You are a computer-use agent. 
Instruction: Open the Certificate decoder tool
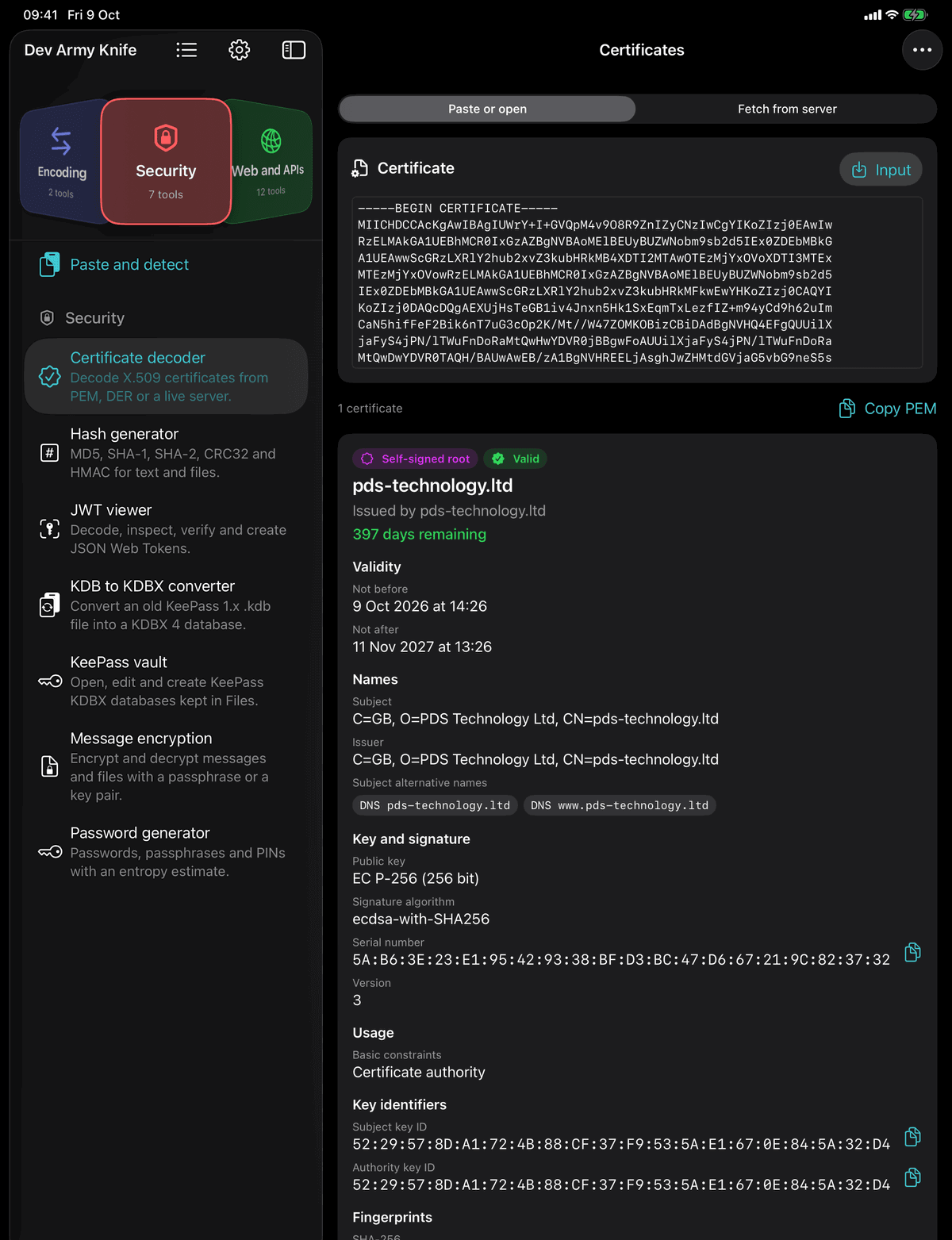pyautogui.click(x=166, y=376)
